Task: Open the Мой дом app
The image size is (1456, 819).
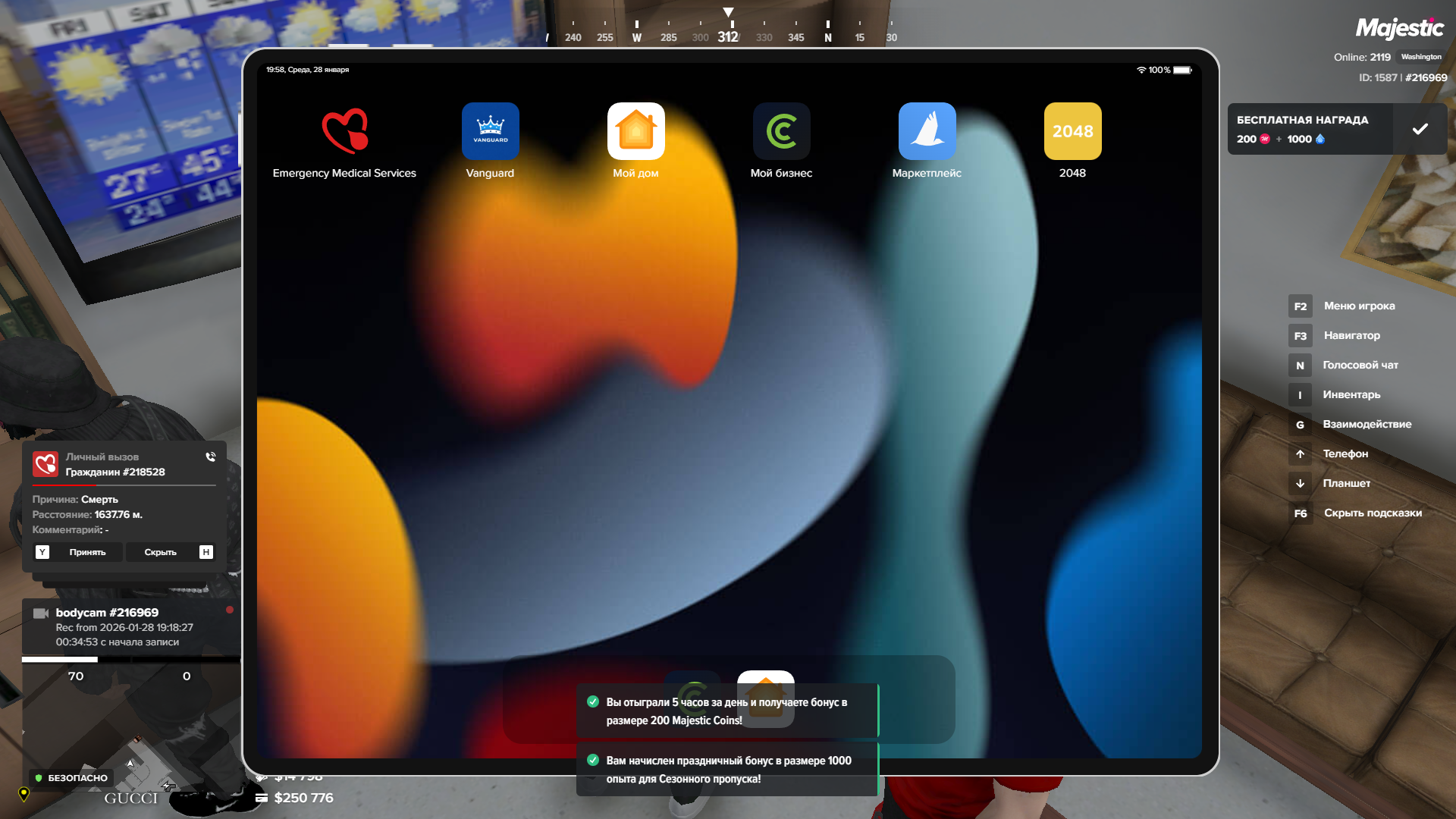Action: click(x=635, y=132)
